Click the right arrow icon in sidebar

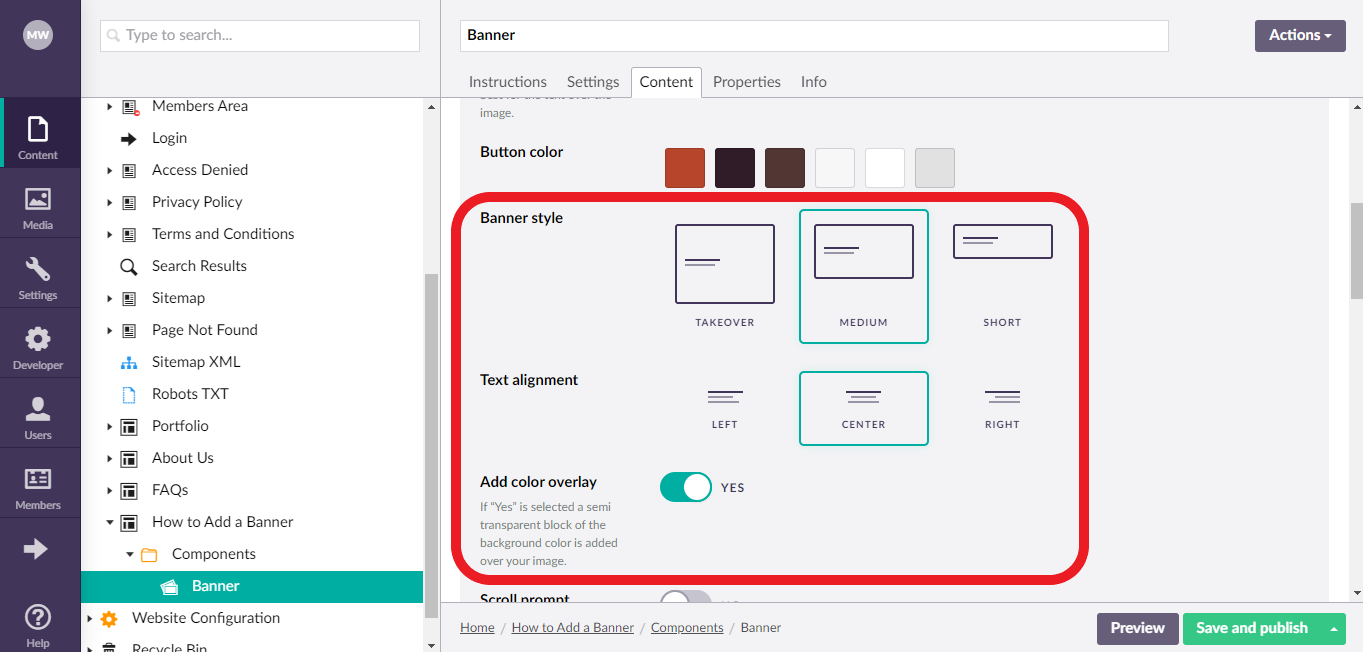(x=36, y=549)
